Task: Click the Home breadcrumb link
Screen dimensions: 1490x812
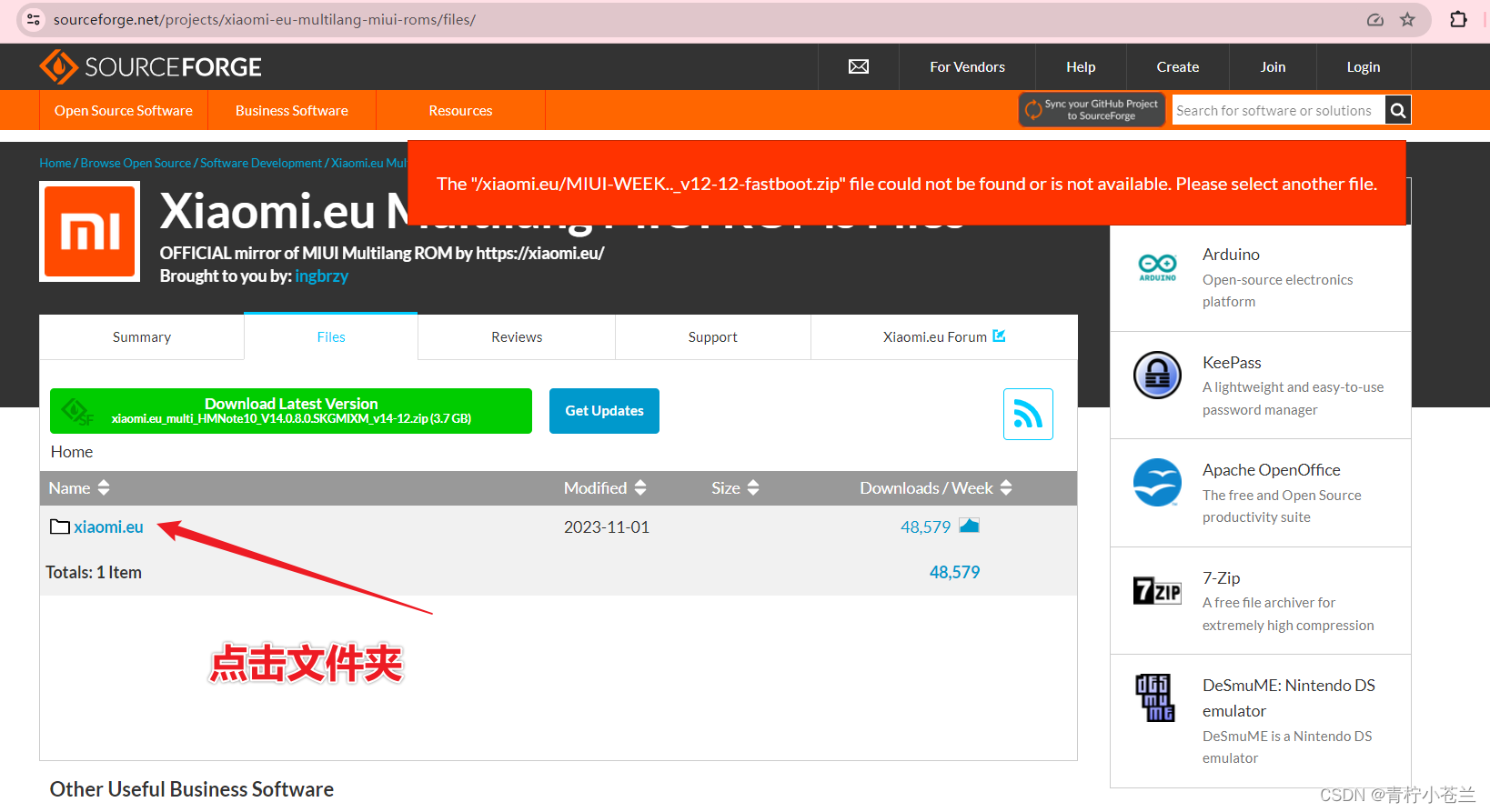Action: 55,163
